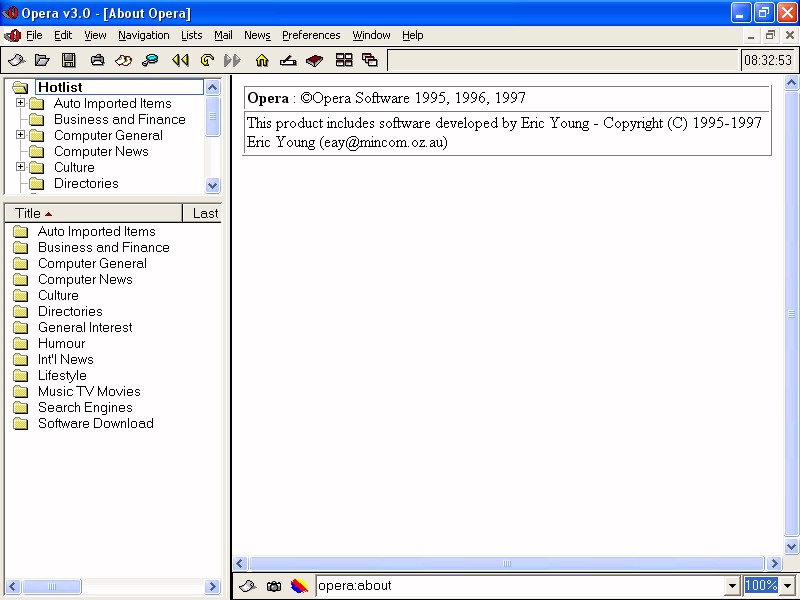Go forward using the double-right arrow icon
Viewport: 800px width, 600px height.
point(232,60)
